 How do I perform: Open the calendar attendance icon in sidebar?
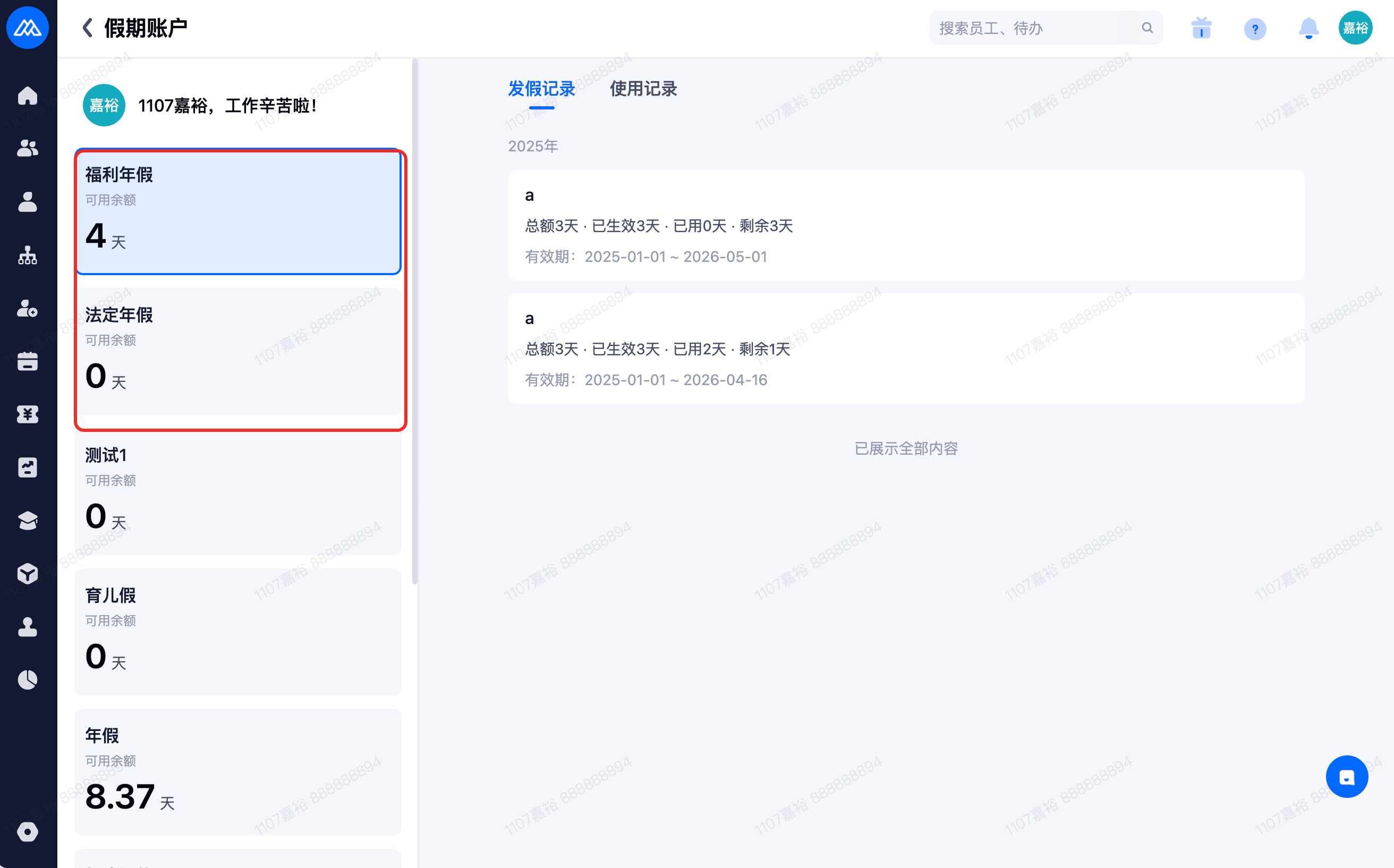coord(28,361)
